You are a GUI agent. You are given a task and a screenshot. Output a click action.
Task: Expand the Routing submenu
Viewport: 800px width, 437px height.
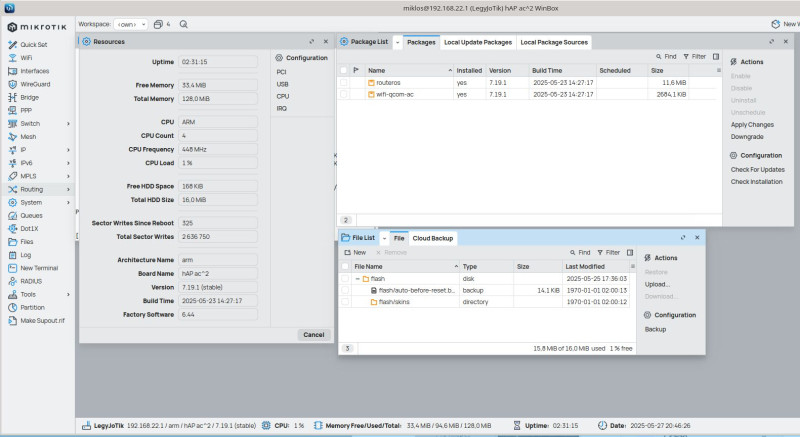(68, 190)
